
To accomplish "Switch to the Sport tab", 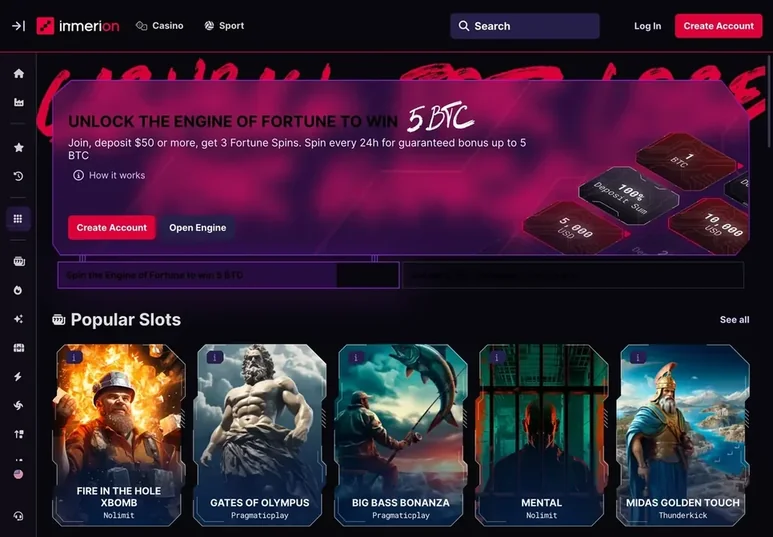I will point(224,26).
